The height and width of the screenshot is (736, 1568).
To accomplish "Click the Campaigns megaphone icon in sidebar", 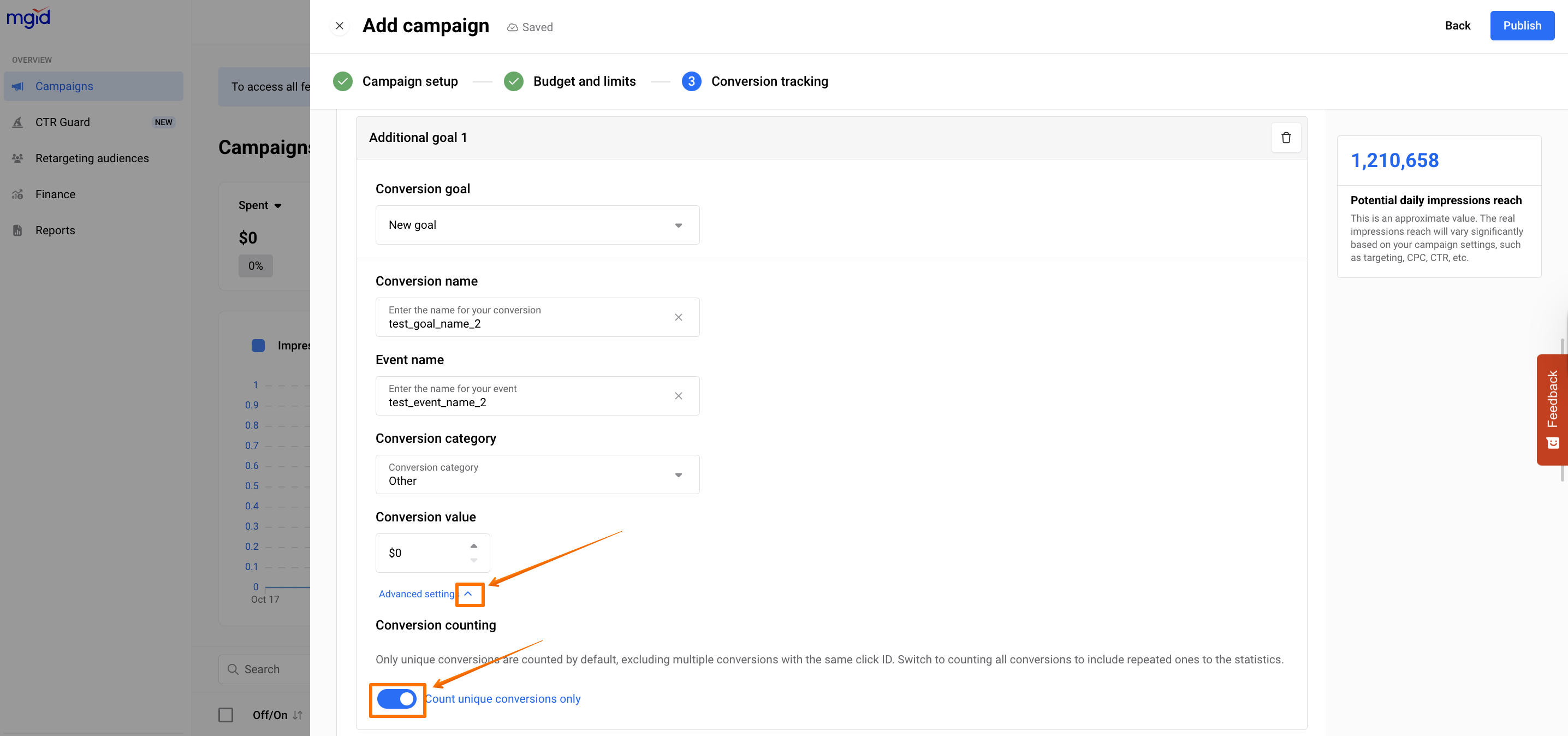I will (17, 86).
